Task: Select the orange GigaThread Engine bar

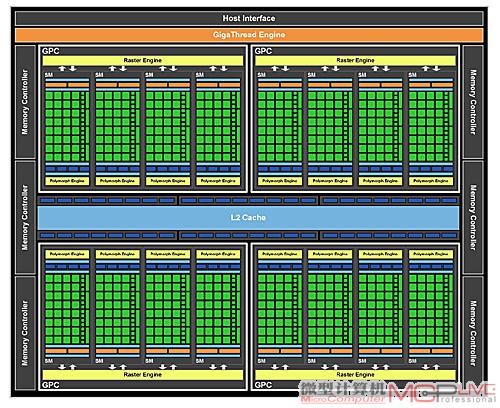Action: pos(249,35)
